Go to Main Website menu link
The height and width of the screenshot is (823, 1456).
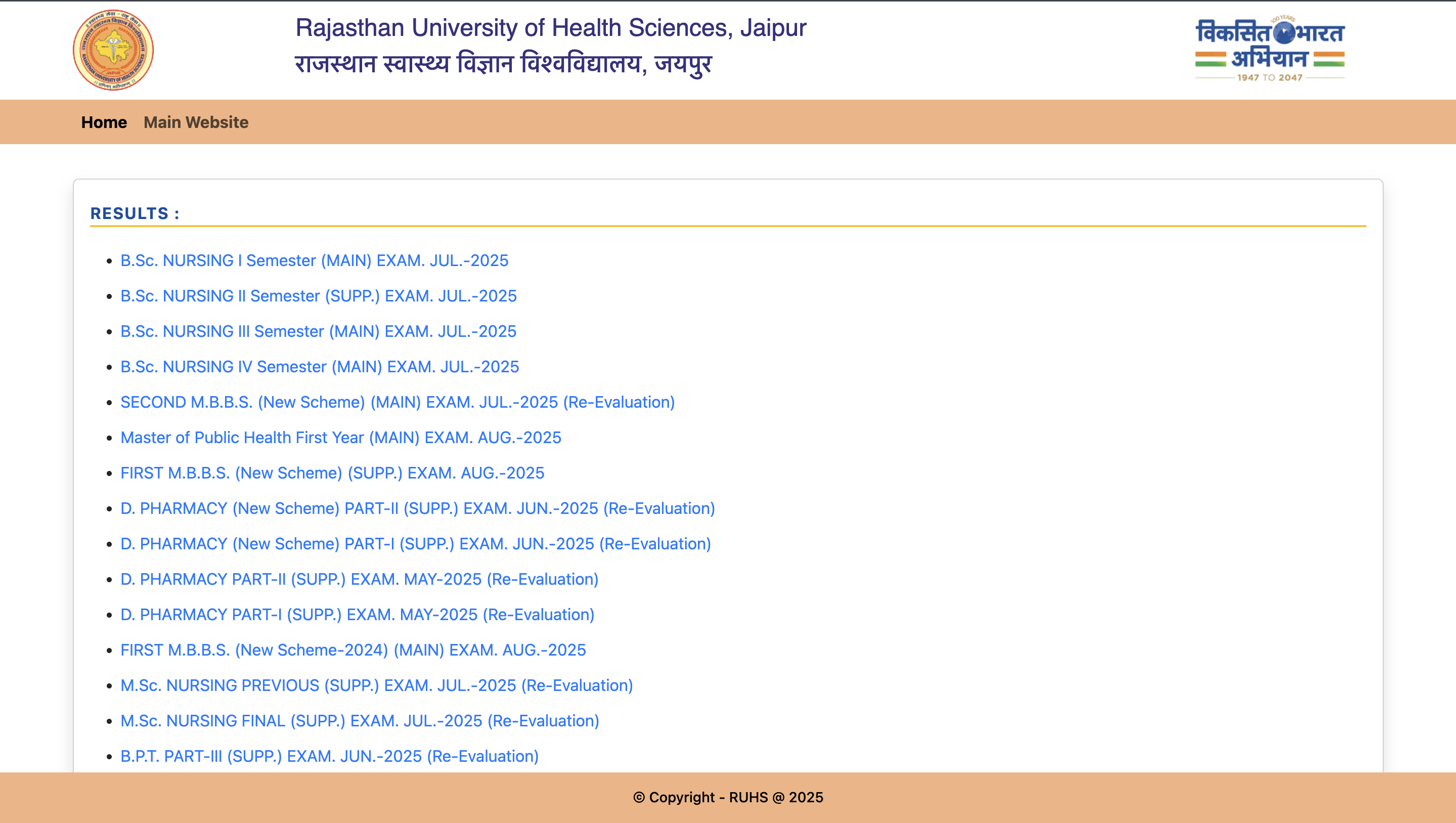196,122
